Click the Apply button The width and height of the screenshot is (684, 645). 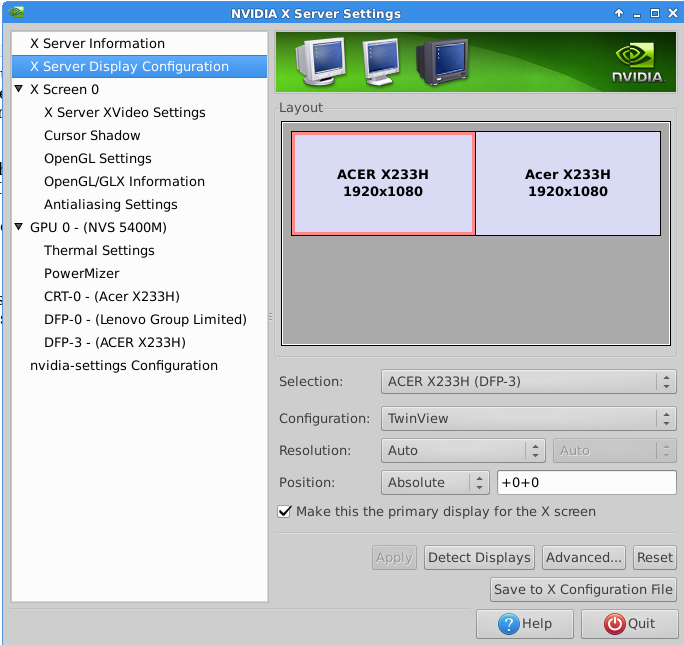tap(394, 557)
